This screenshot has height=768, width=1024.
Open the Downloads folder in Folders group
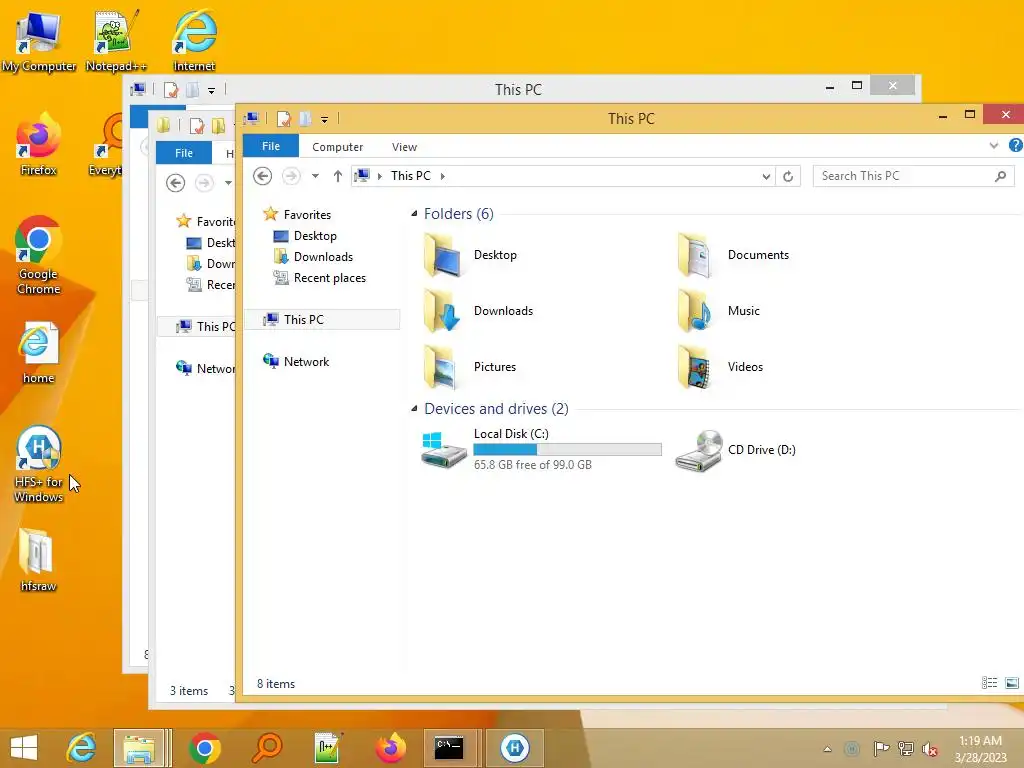point(478,311)
